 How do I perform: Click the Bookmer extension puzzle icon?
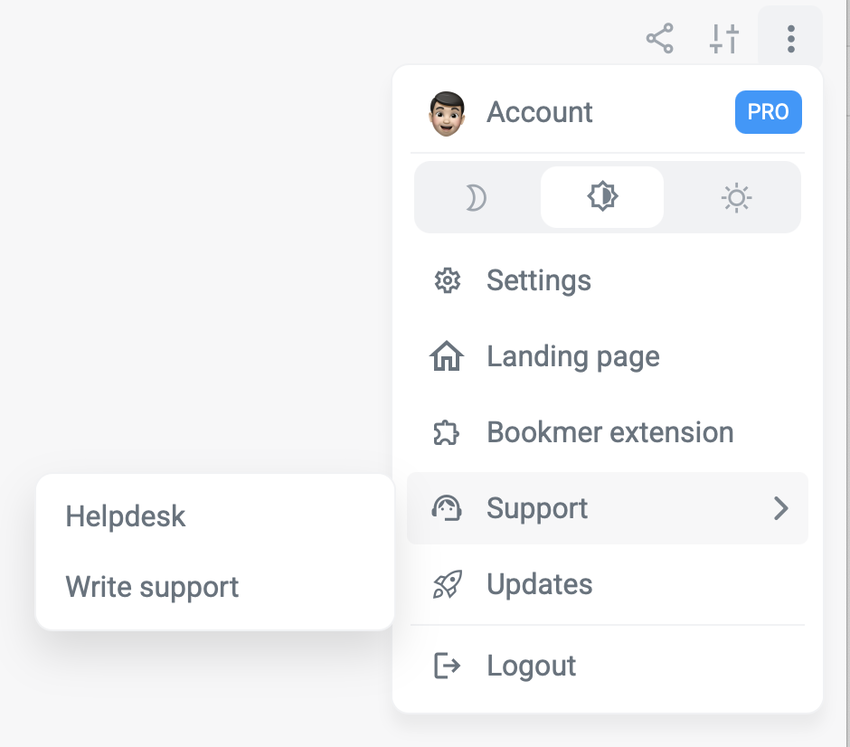[447, 433]
